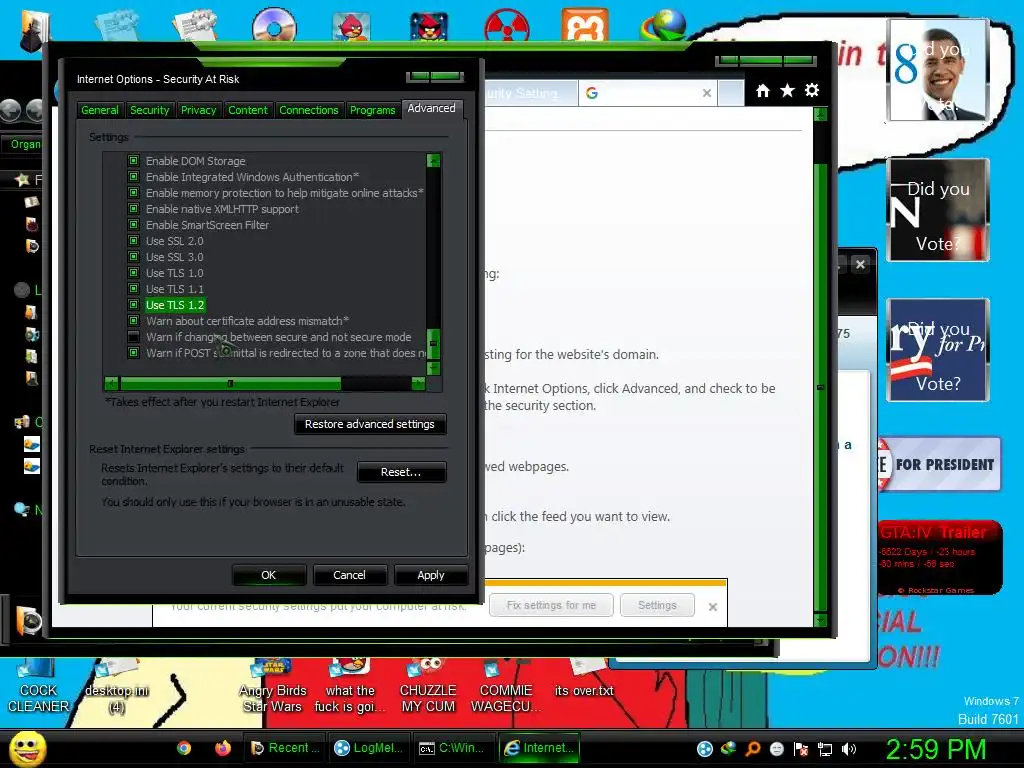Open the COCK CLEANER desktop icon
Screen dimensions: 1024x768
coord(38,686)
